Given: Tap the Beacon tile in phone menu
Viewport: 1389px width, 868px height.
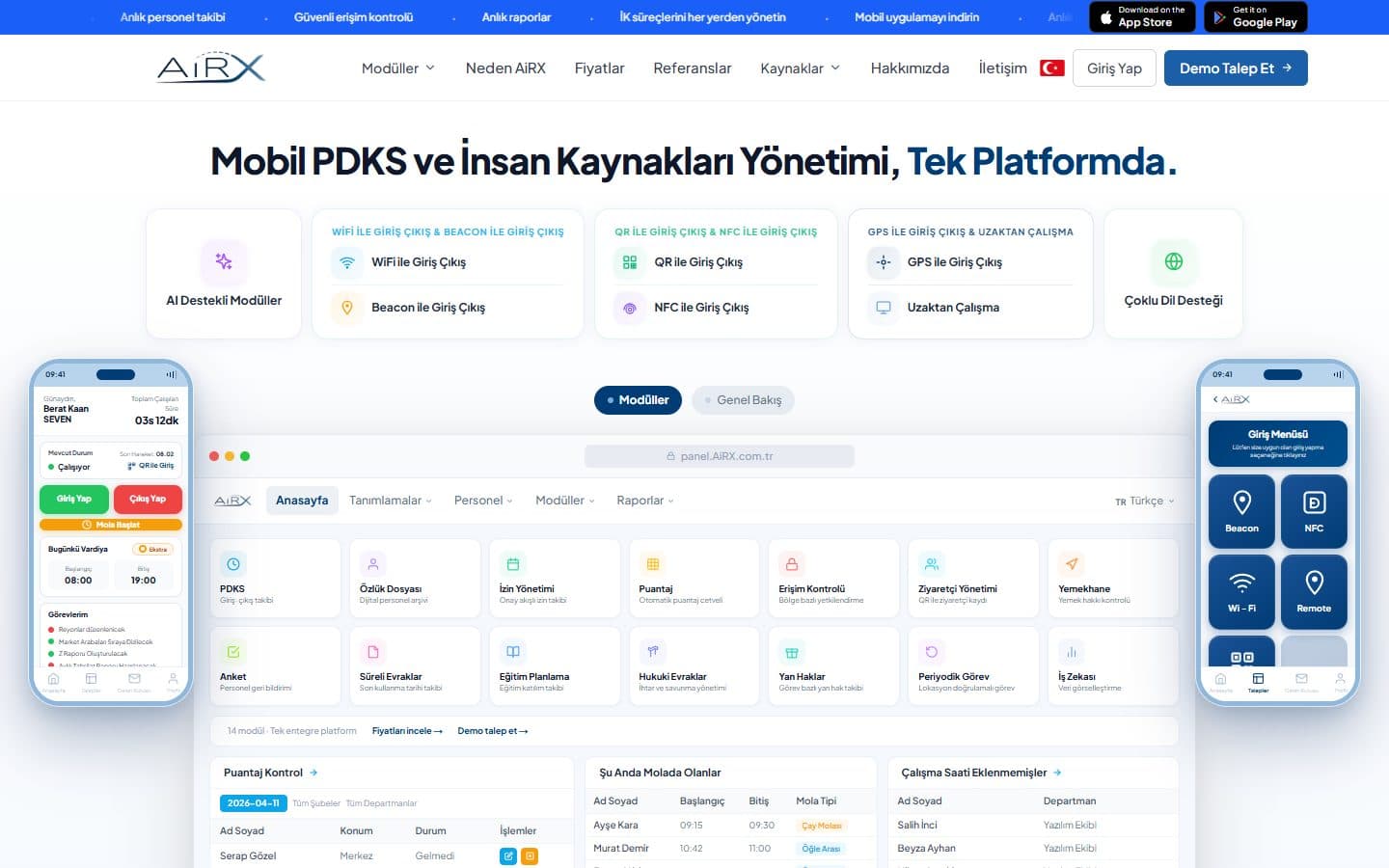Looking at the screenshot, I should tap(1241, 511).
